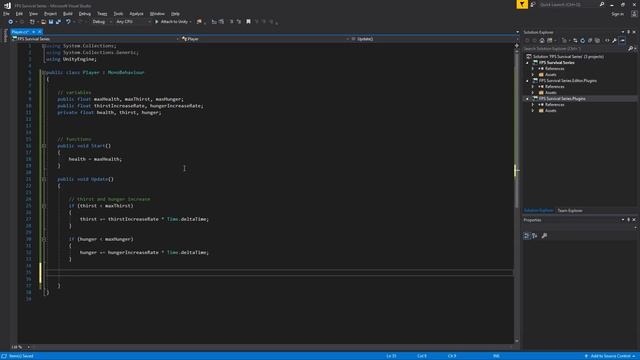Expand Assets under FPS Survival Series.Plugins
Screen dimensions: 640x360
[533, 111]
